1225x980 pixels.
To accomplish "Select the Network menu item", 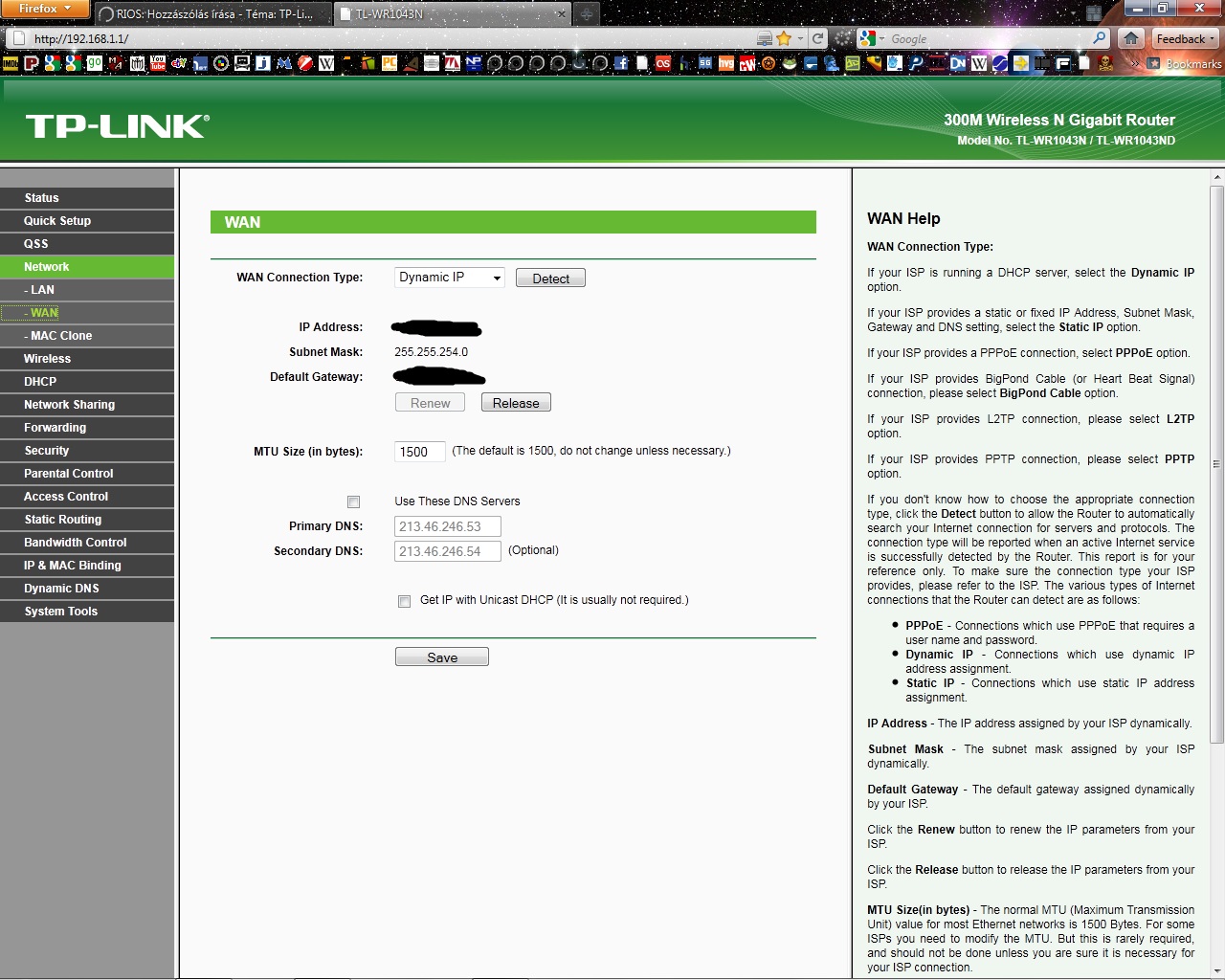I will point(87,267).
